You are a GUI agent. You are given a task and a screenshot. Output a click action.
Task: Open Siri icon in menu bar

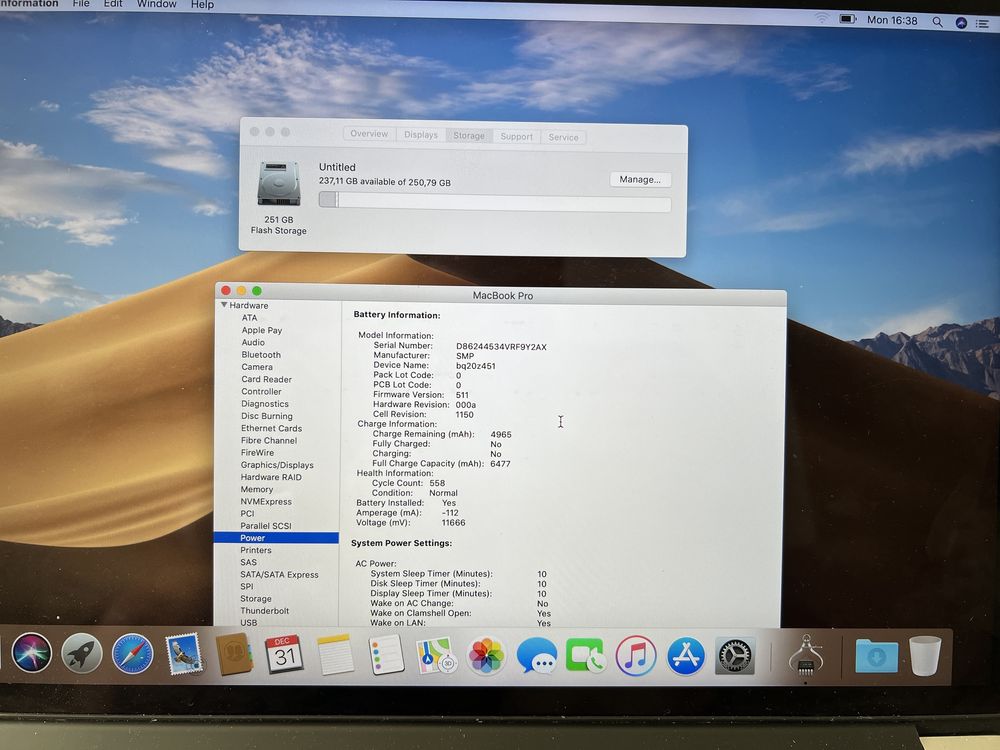click(961, 23)
